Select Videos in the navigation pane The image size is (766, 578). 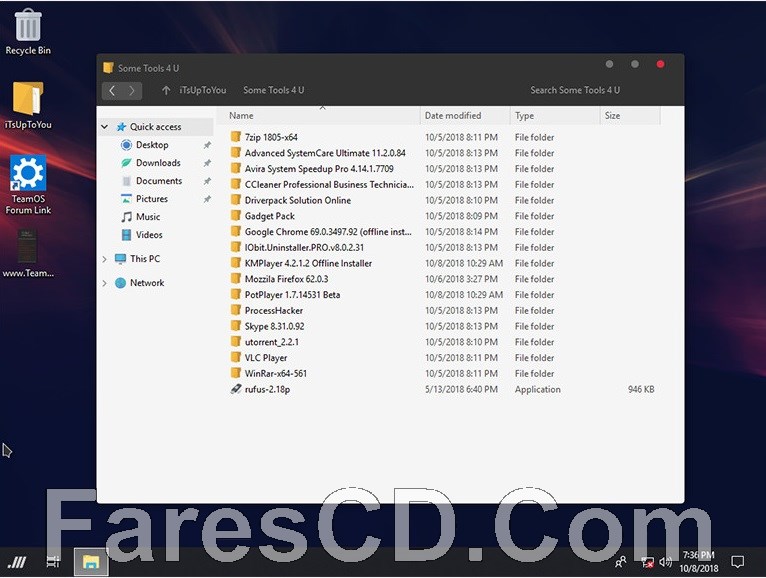(x=149, y=235)
